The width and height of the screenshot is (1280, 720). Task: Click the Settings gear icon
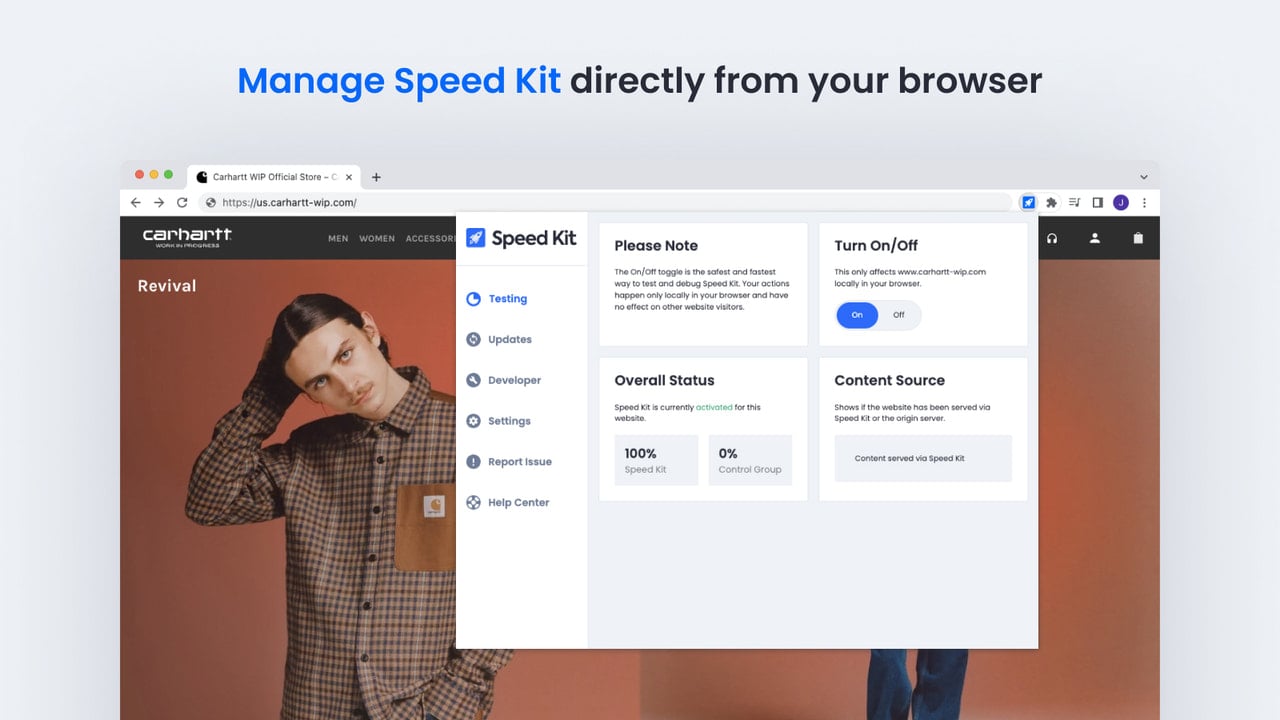click(x=474, y=421)
